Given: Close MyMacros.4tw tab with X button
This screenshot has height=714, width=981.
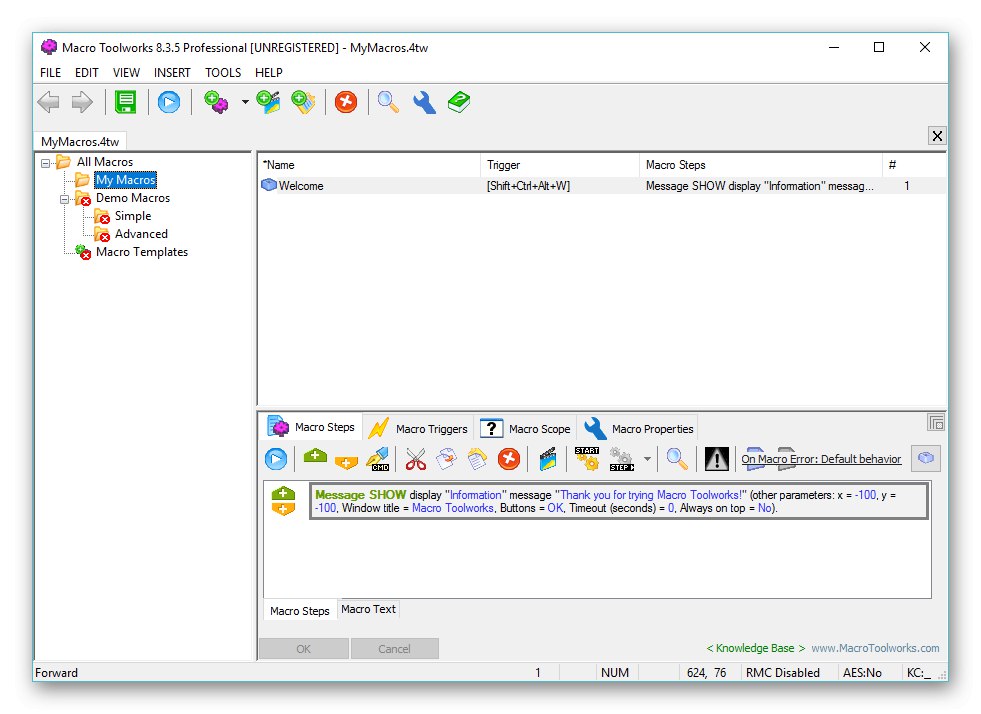Looking at the screenshot, I should (x=937, y=136).
